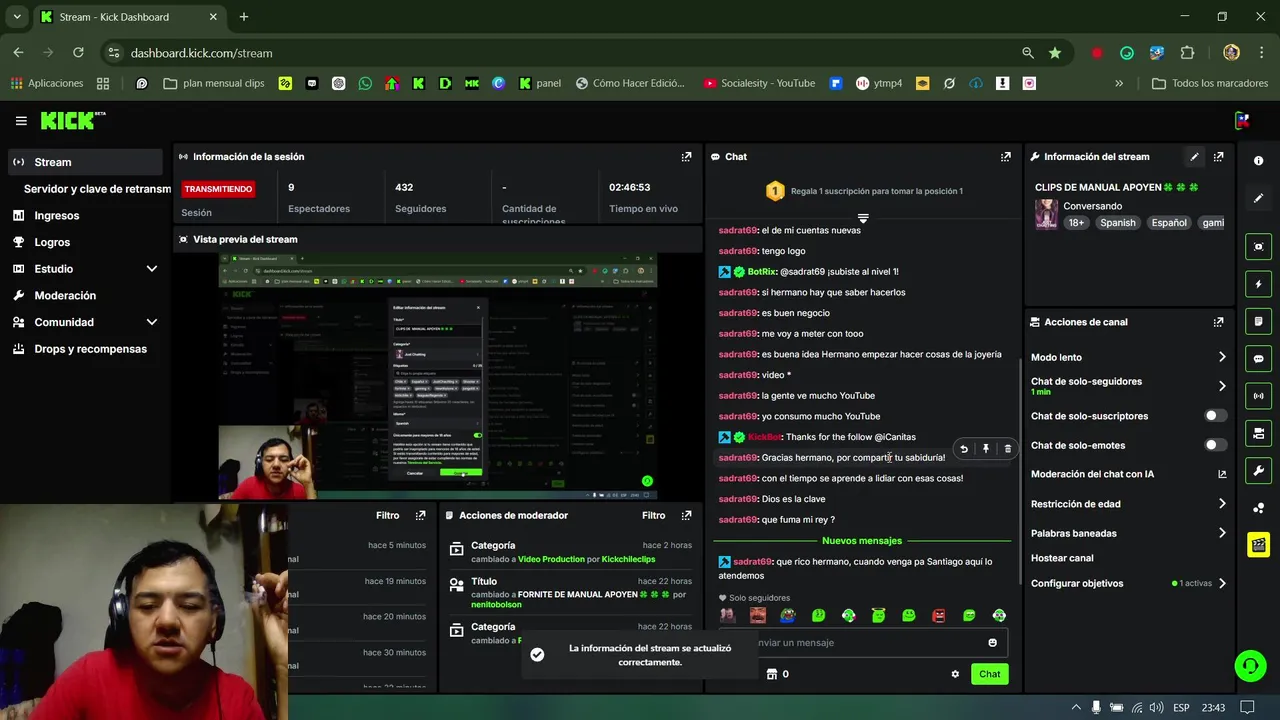Pop out the Información de la sesión panel
The width and height of the screenshot is (1280, 720).
coord(686,157)
